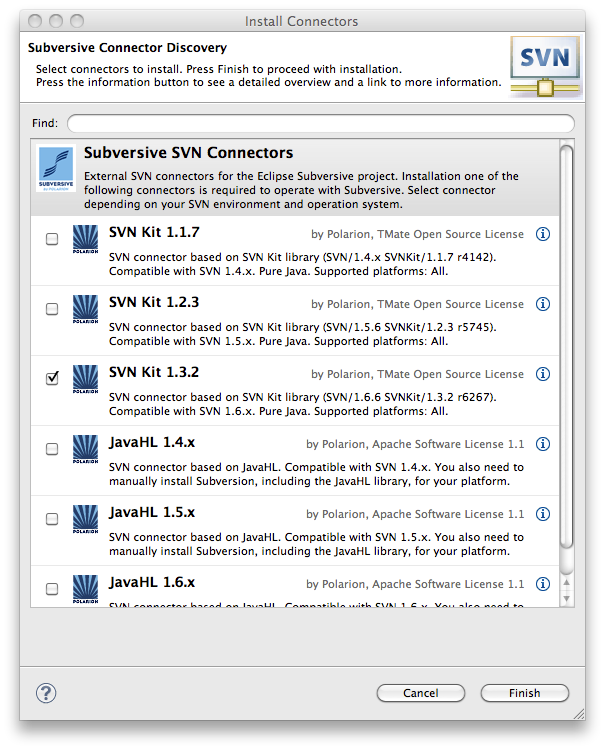Click Polarion logo beside JavaHL 1.4.x
This screenshot has height=750, width=605.
[85, 449]
